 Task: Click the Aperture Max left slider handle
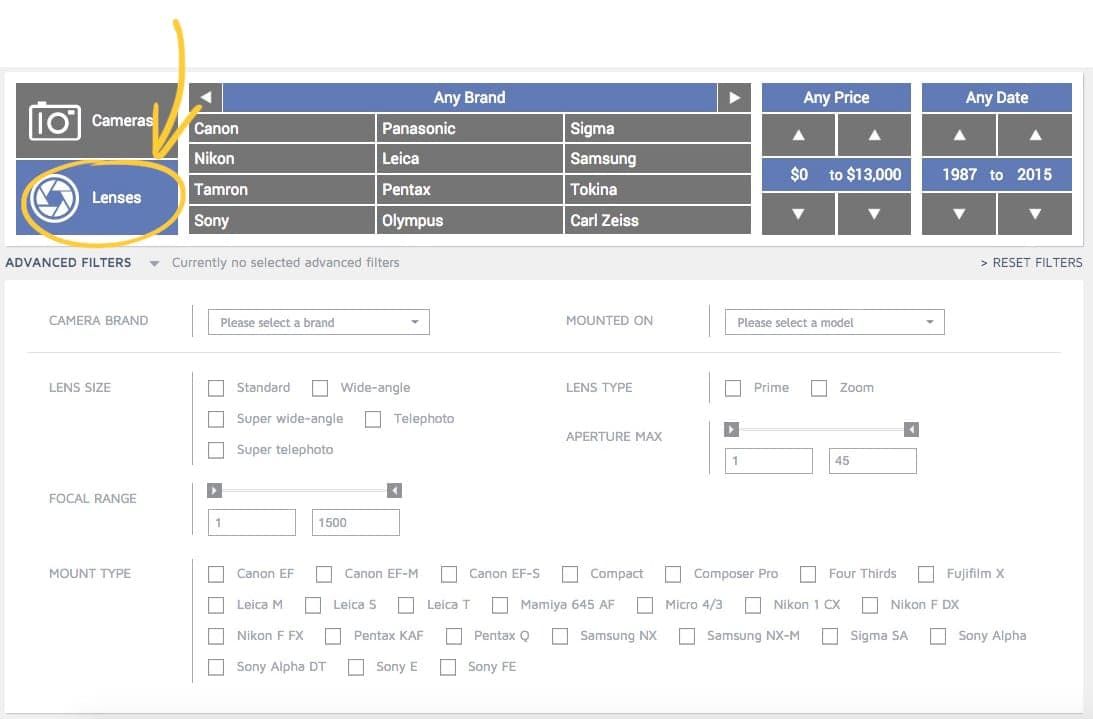pos(731,429)
